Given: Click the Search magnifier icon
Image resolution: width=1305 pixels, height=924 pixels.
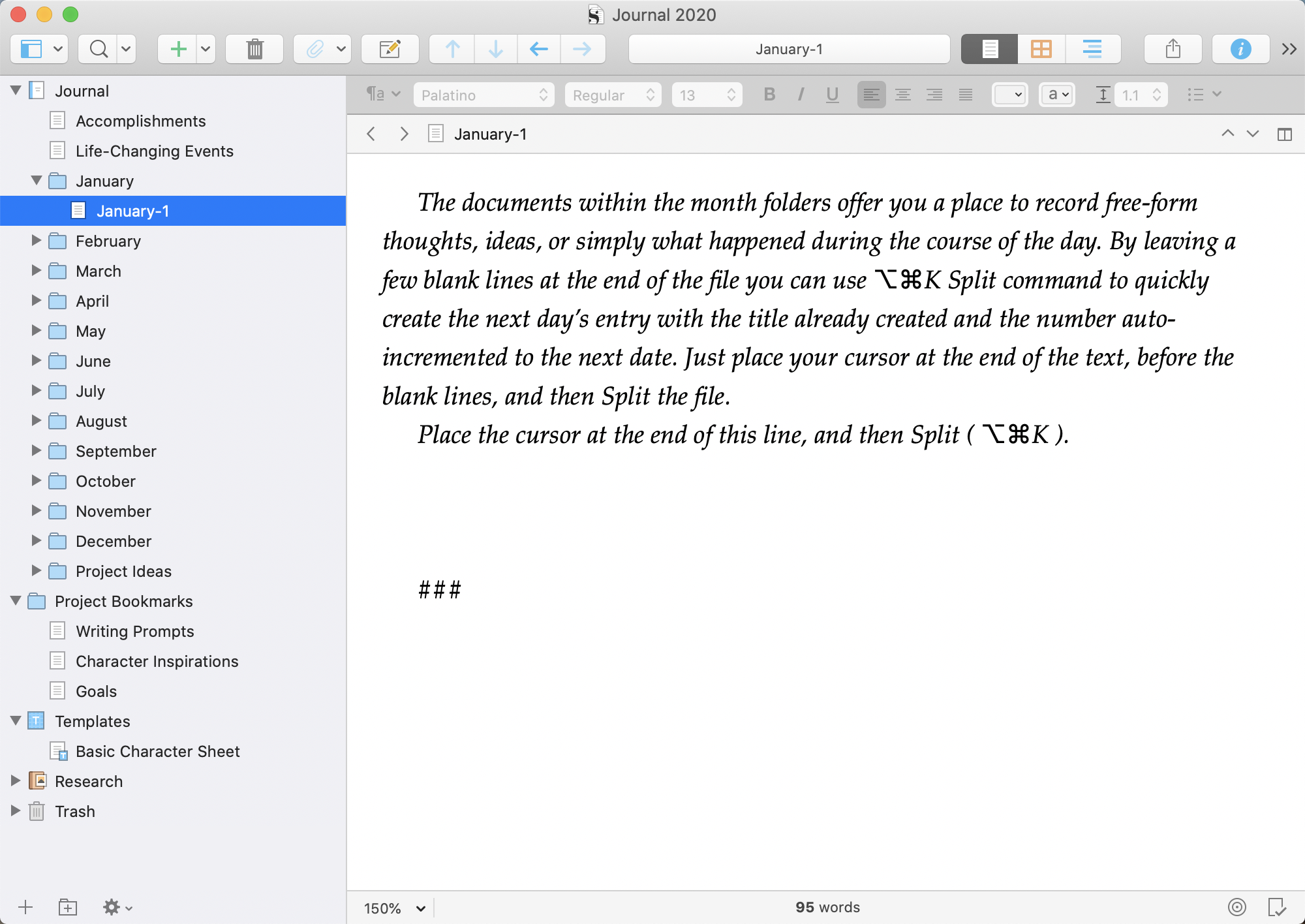Looking at the screenshot, I should (x=98, y=49).
